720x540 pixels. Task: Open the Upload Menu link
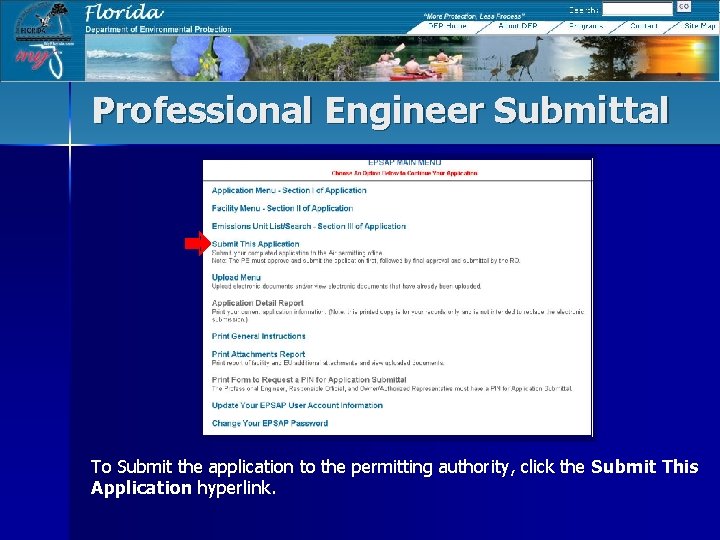236,277
